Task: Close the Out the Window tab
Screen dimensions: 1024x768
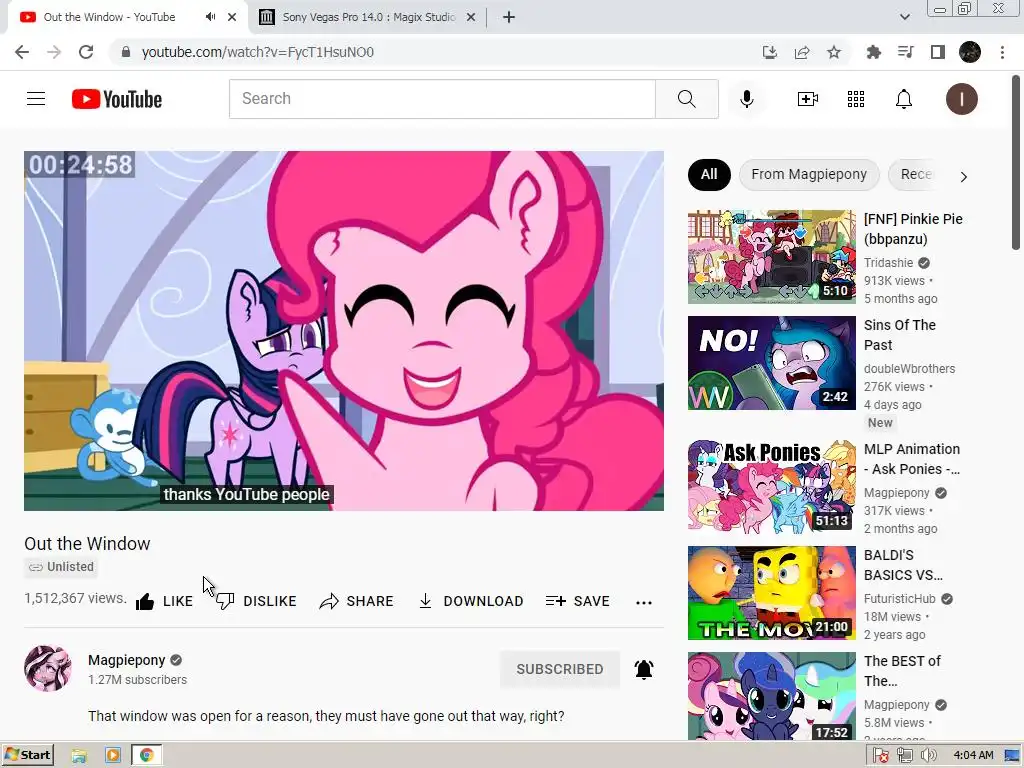Action: pyautogui.click(x=232, y=17)
